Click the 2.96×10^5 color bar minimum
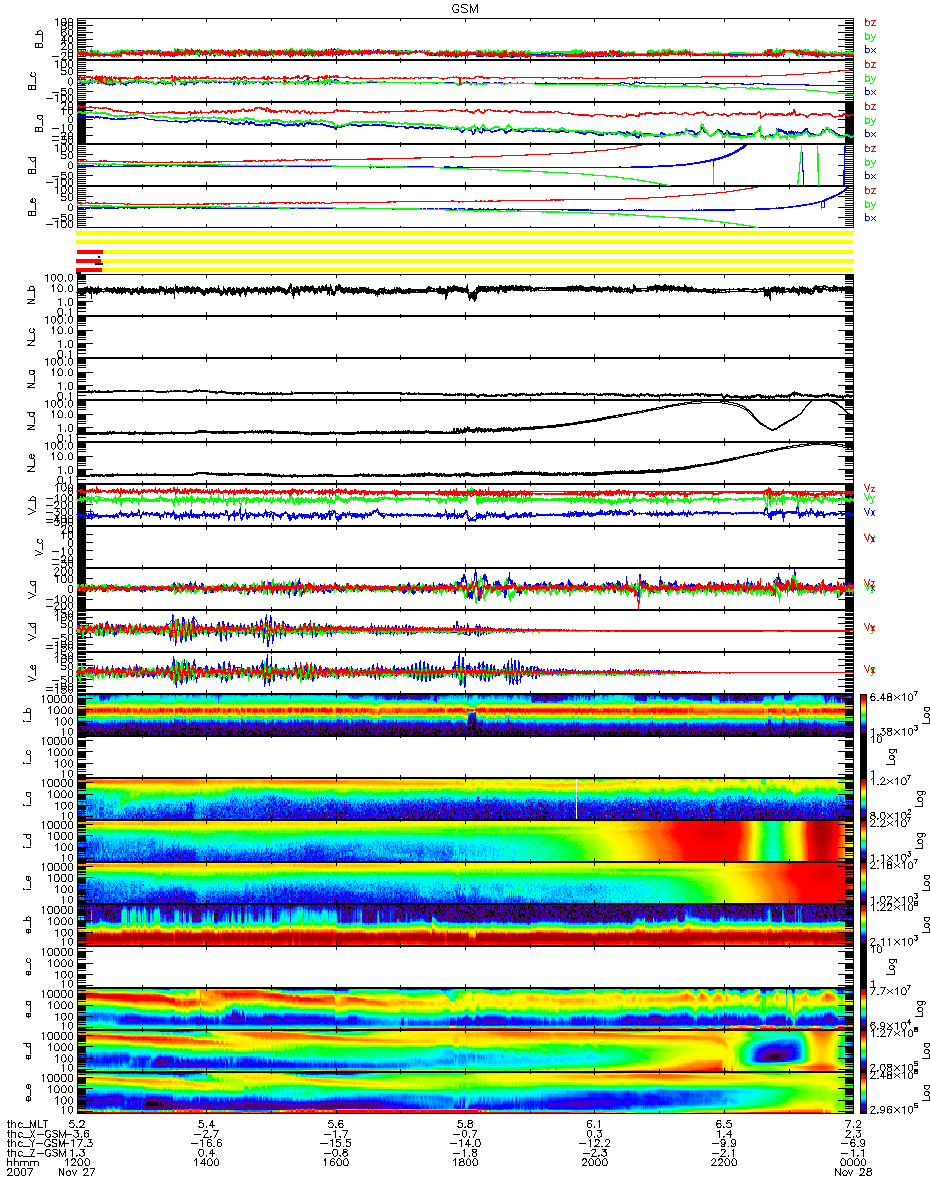This screenshot has height=1200, width=930. 896,1109
